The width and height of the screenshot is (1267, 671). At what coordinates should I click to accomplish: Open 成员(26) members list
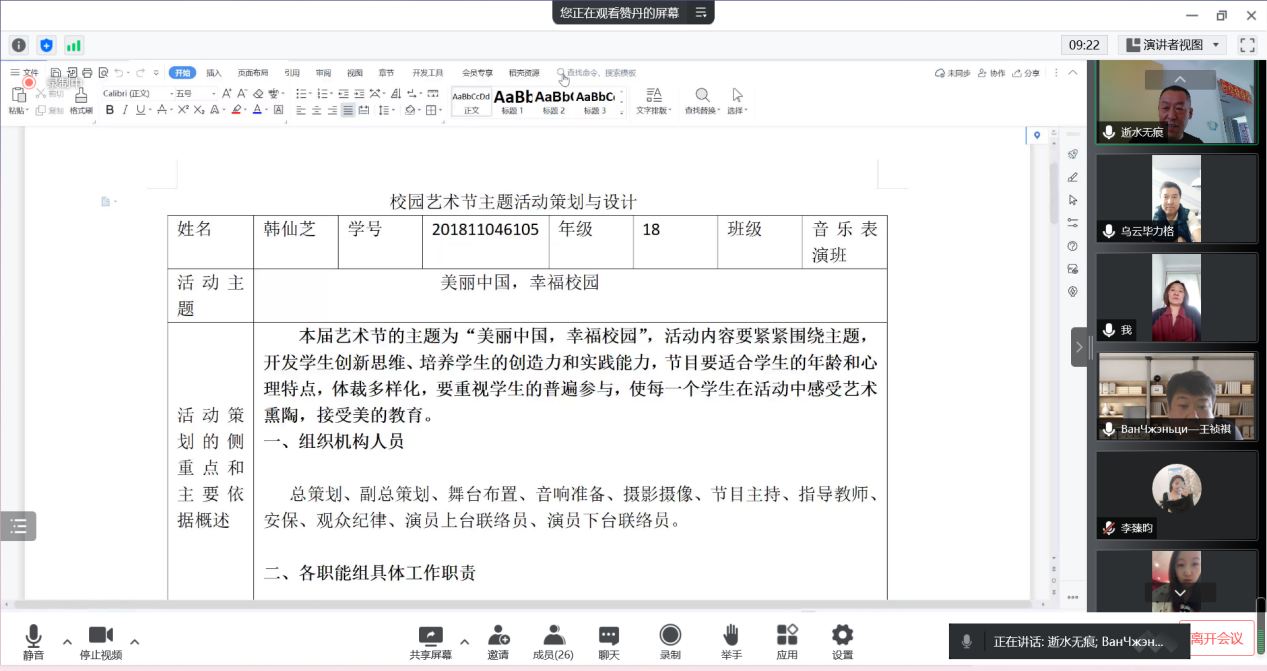pyautogui.click(x=553, y=636)
